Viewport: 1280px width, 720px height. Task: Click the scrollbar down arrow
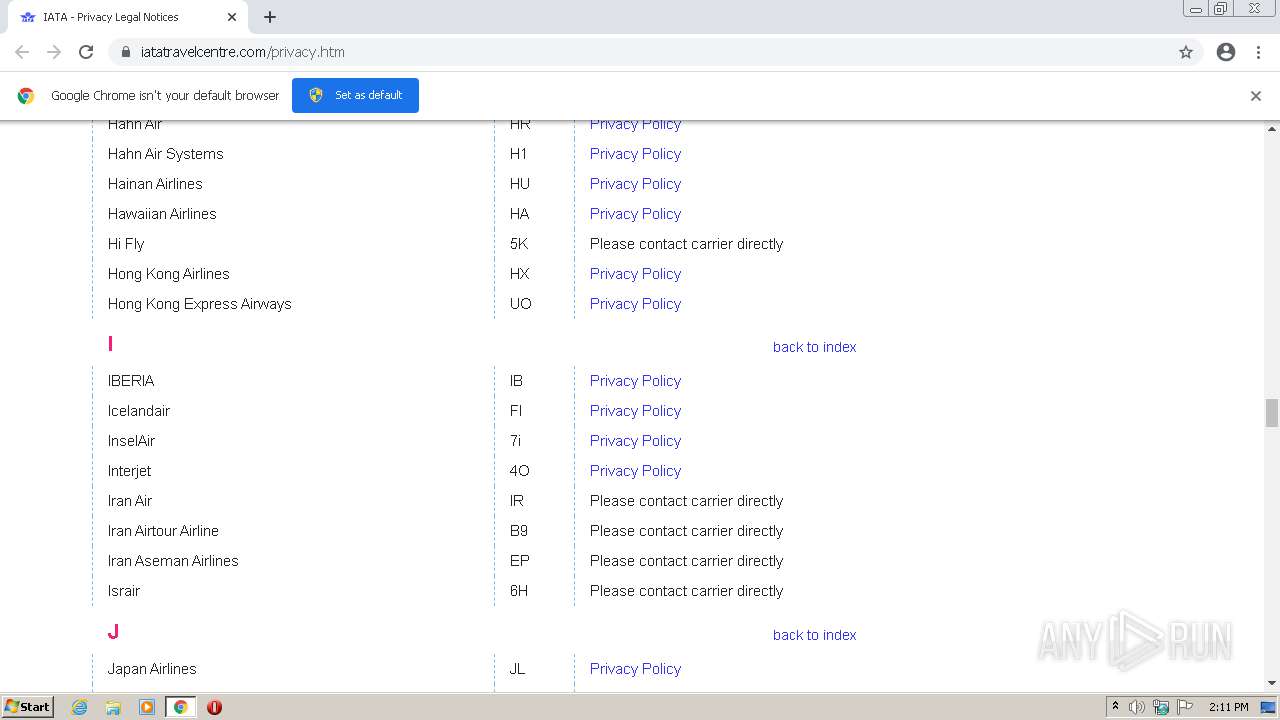point(1271,683)
